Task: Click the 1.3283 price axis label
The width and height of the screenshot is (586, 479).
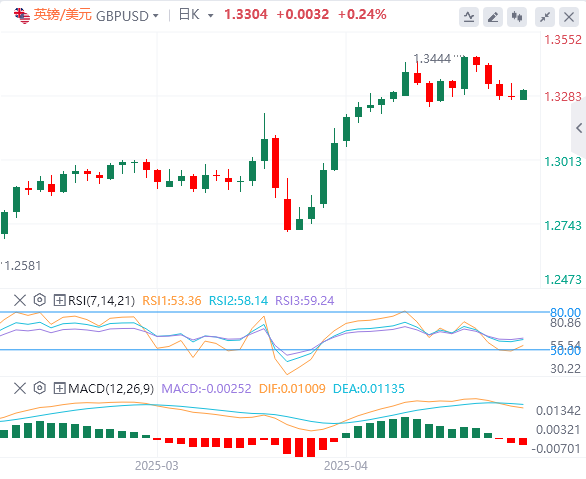Action: (563, 97)
